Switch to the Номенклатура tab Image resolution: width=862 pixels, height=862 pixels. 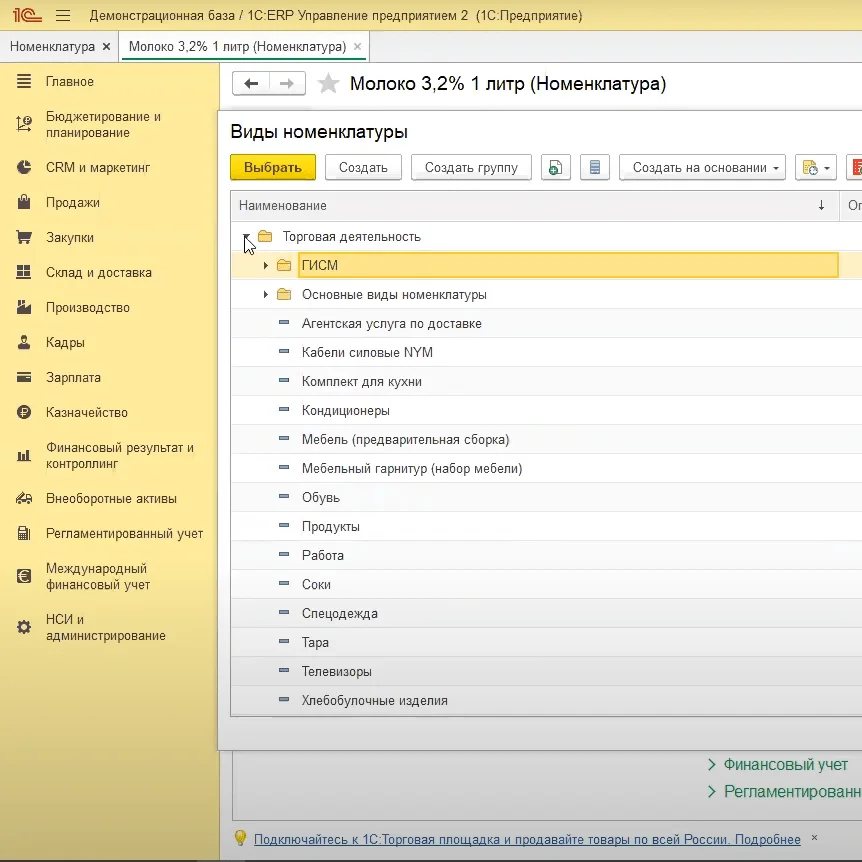52,47
